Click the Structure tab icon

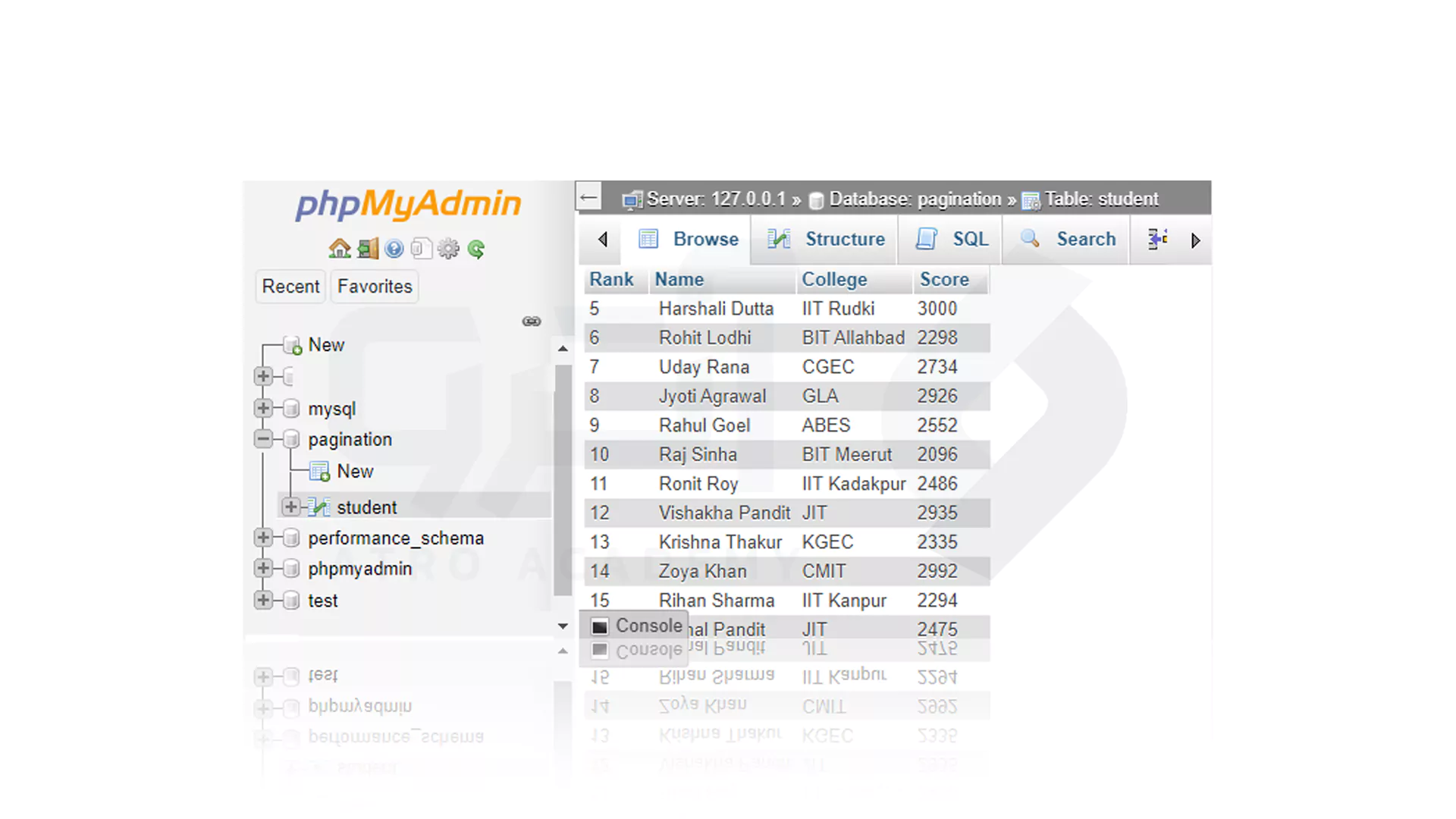point(779,239)
